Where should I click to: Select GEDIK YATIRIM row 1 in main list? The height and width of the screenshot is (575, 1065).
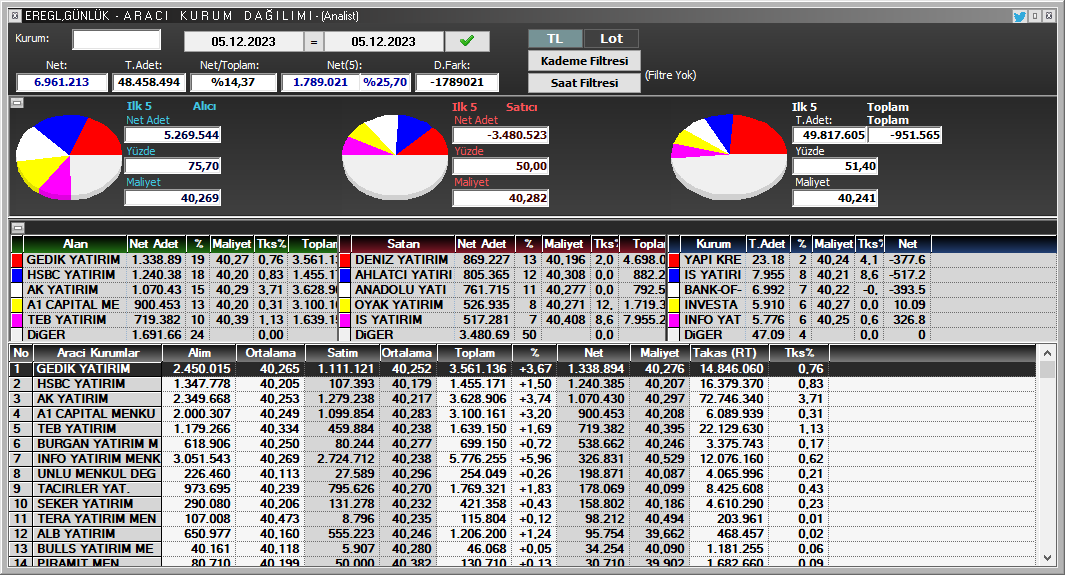click(522, 369)
